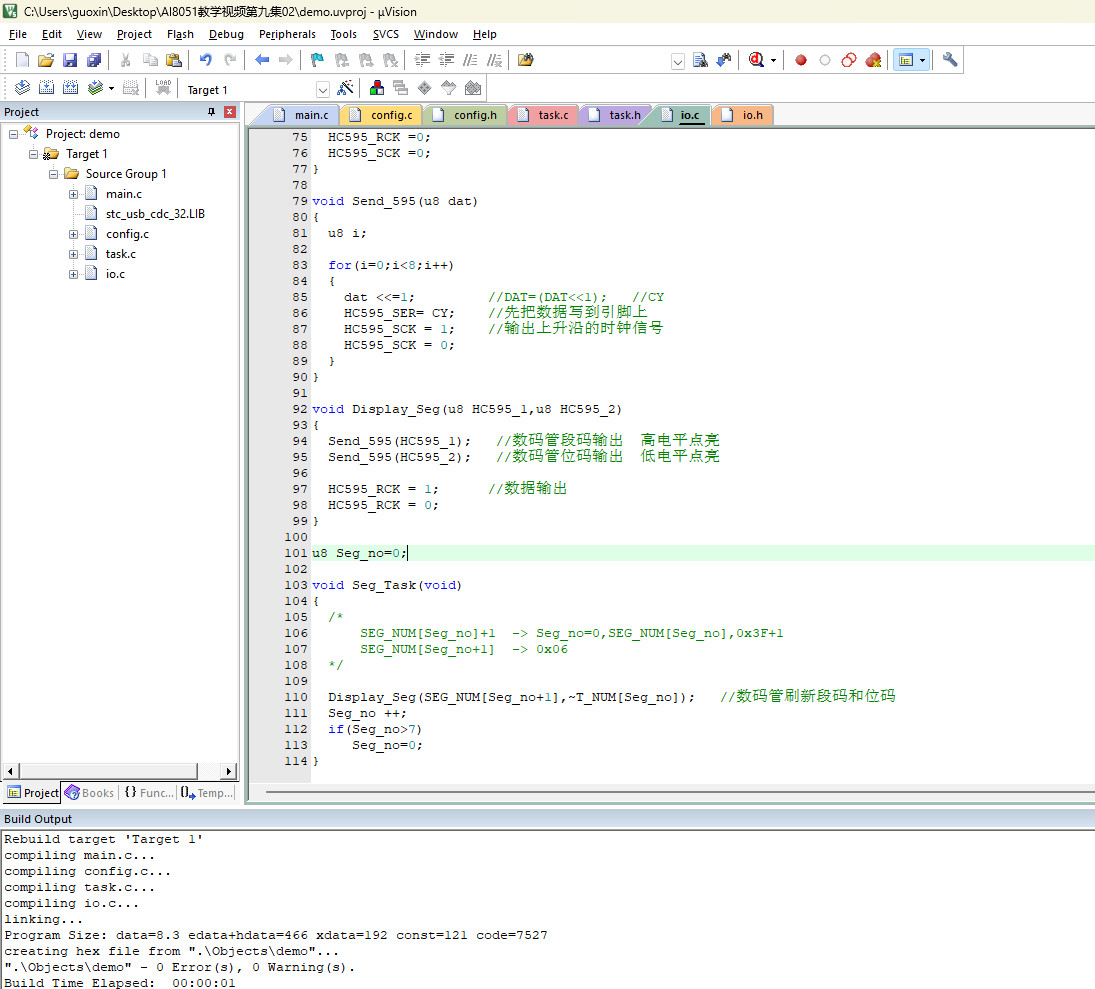Build target toolbar icon
Image resolution: width=1095 pixels, height=989 pixels.
pos(47,88)
